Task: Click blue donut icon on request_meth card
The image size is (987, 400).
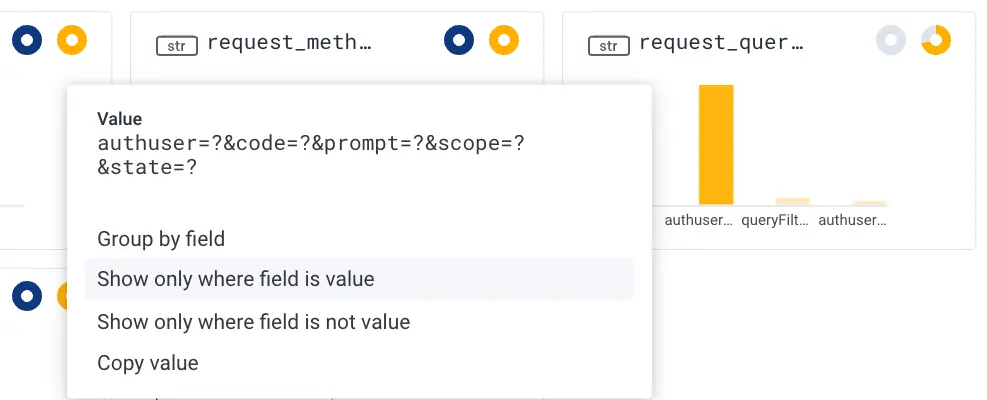Action: (x=459, y=41)
